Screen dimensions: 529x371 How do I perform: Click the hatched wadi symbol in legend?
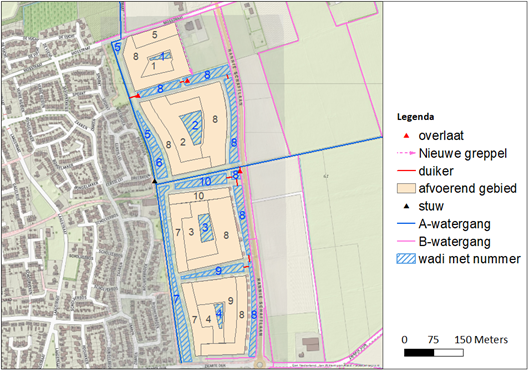(406, 259)
